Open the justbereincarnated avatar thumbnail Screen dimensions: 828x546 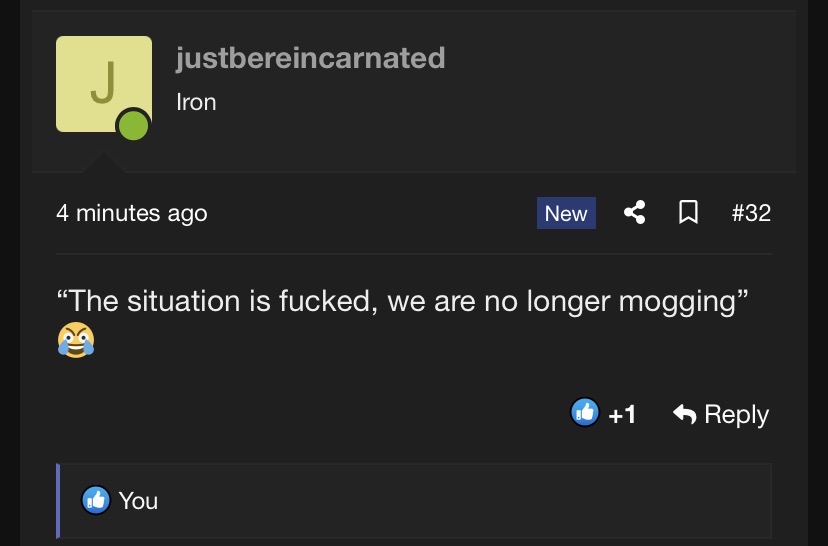point(104,84)
